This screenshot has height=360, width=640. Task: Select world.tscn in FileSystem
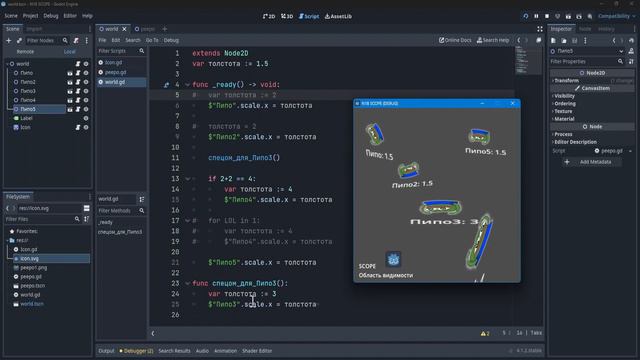click(32, 304)
